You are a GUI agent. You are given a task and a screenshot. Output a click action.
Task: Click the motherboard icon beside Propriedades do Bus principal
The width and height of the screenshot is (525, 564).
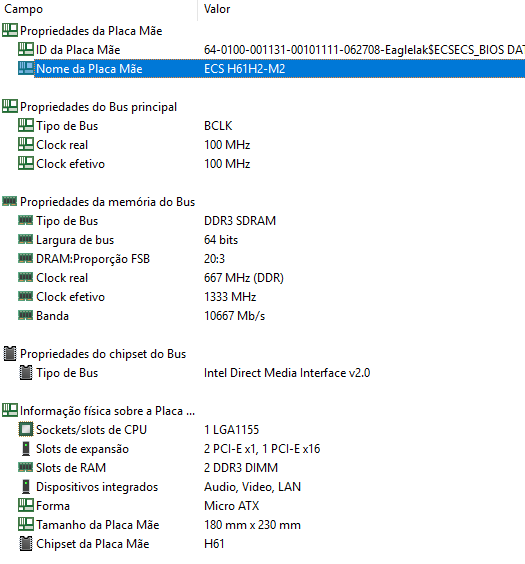coord(10,106)
